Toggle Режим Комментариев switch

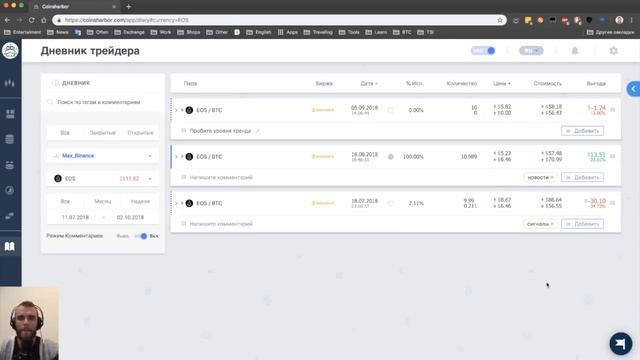(x=140, y=236)
